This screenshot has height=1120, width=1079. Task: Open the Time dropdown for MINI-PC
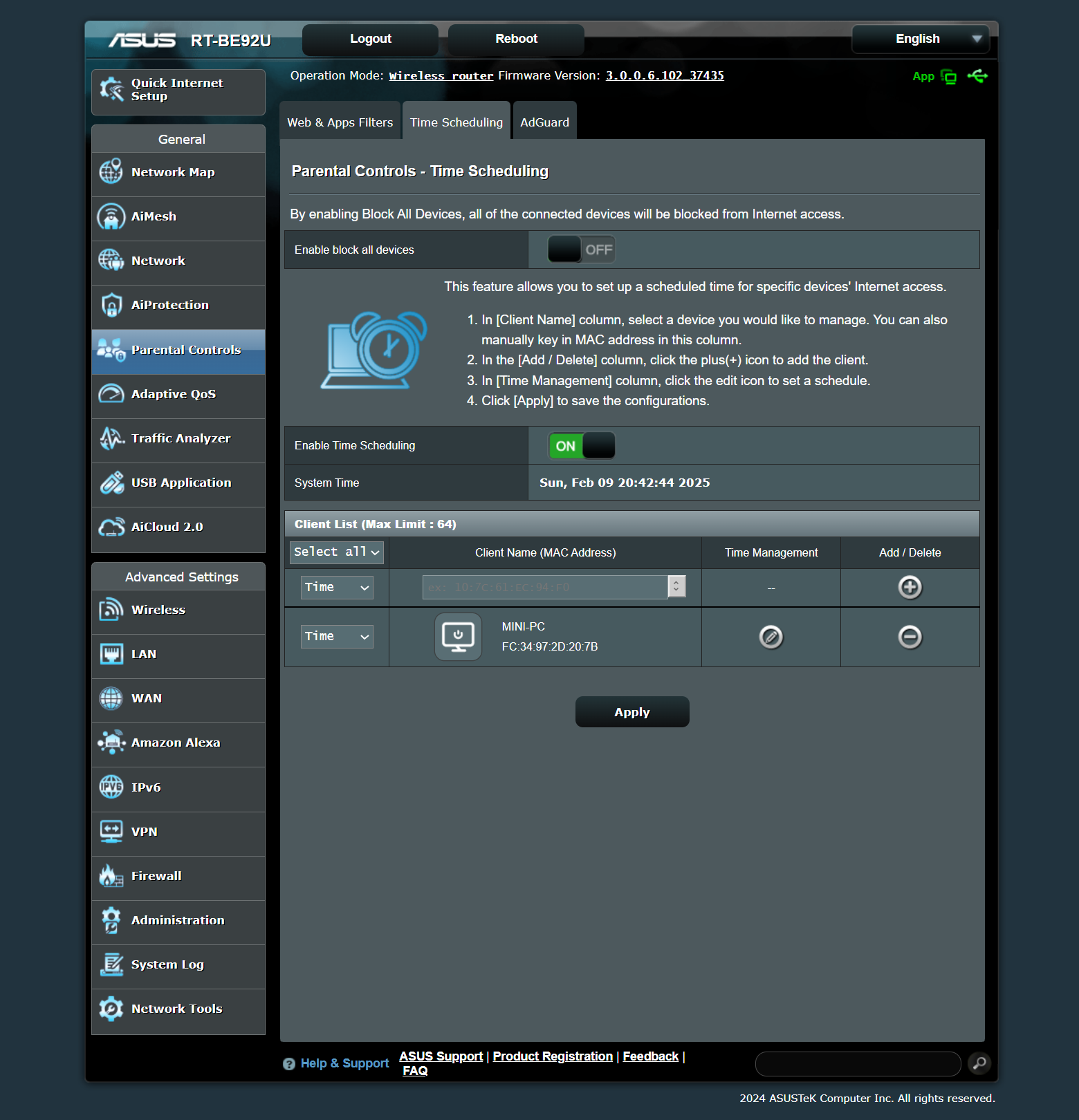pyautogui.click(x=337, y=637)
